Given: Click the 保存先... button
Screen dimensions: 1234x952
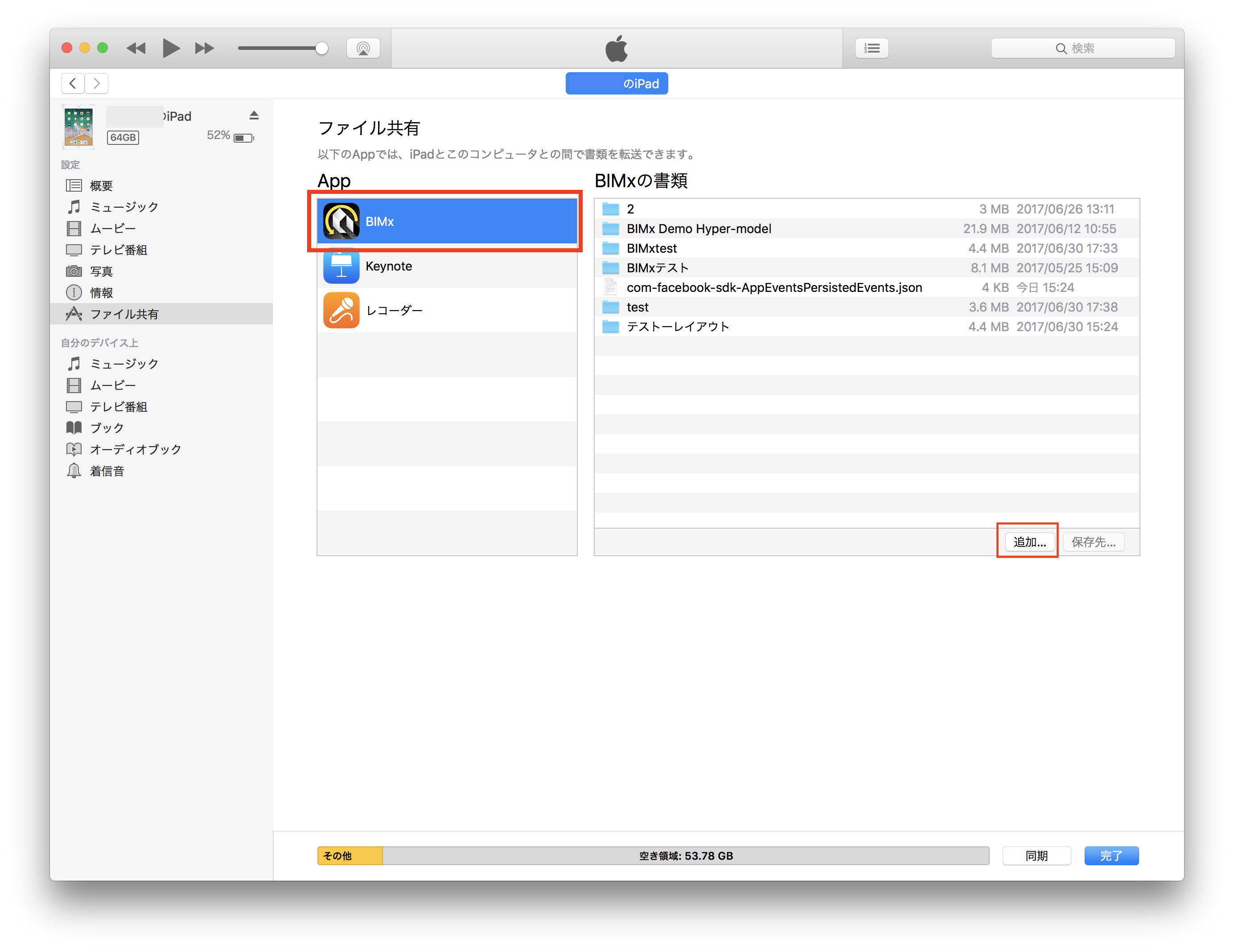Looking at the screenshot, I should tap(1093, 542).
